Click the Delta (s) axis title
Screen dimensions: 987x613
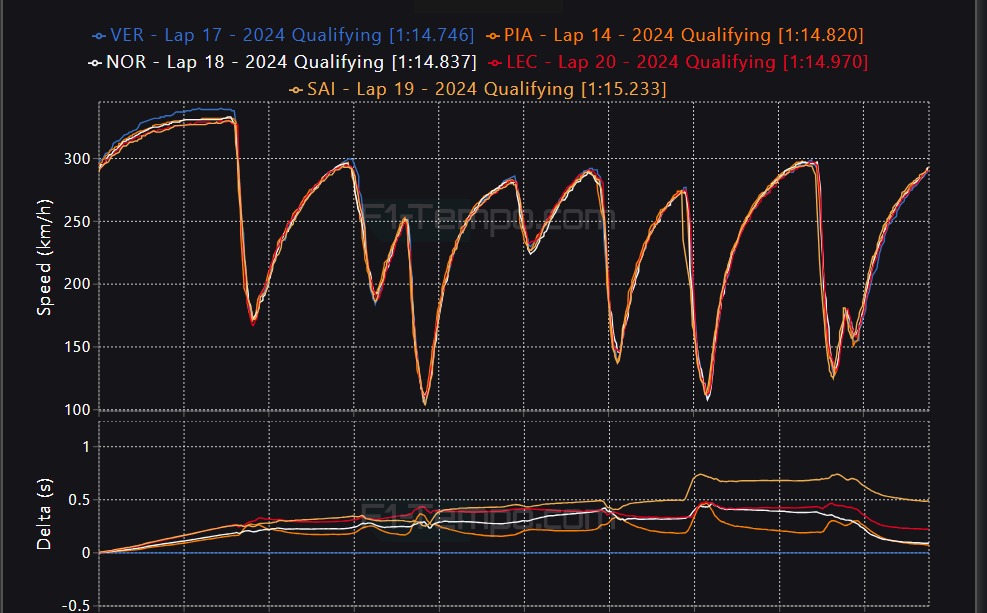pyautogui.click(x=44, y=513)
